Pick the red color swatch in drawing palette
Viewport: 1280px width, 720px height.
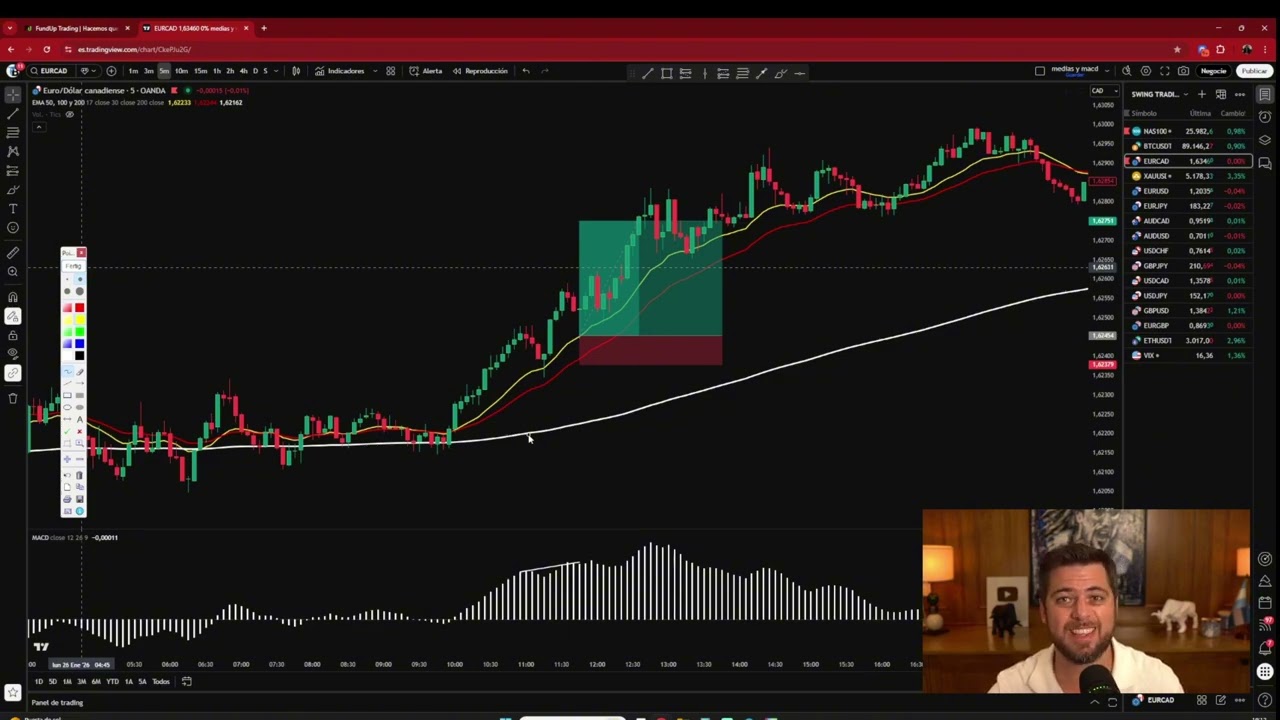click(79, 308)
